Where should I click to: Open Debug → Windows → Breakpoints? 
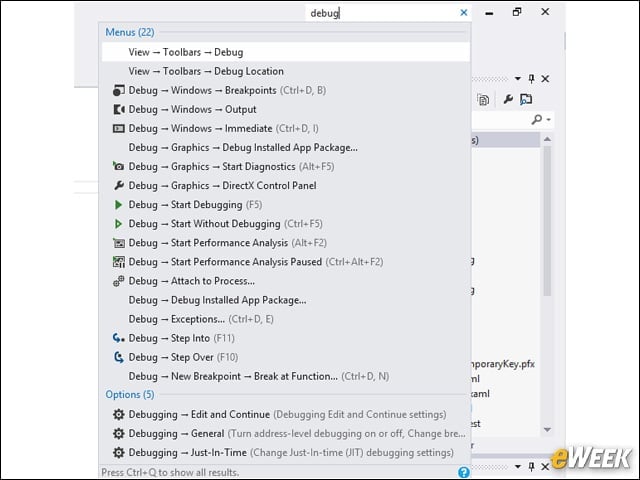pyautogui.click(x=286, y=90)
